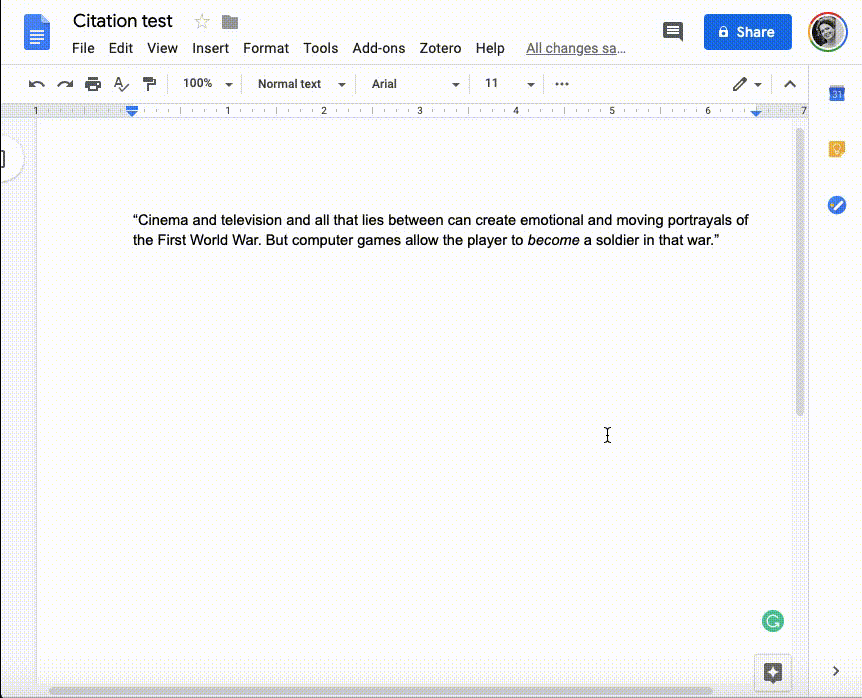Open Google Calendar side panel
Screen dimensions: 862x698
837,93
